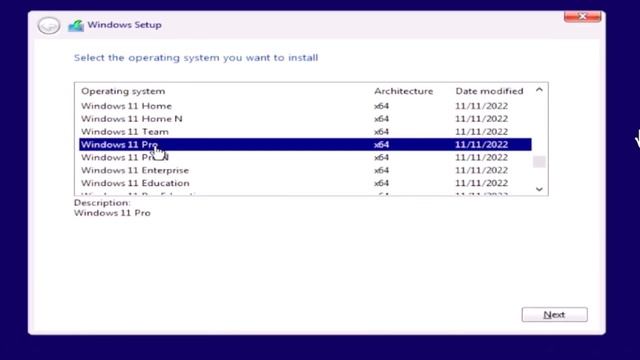Click the Windows Setup logo icon

[x=76, y=26]
